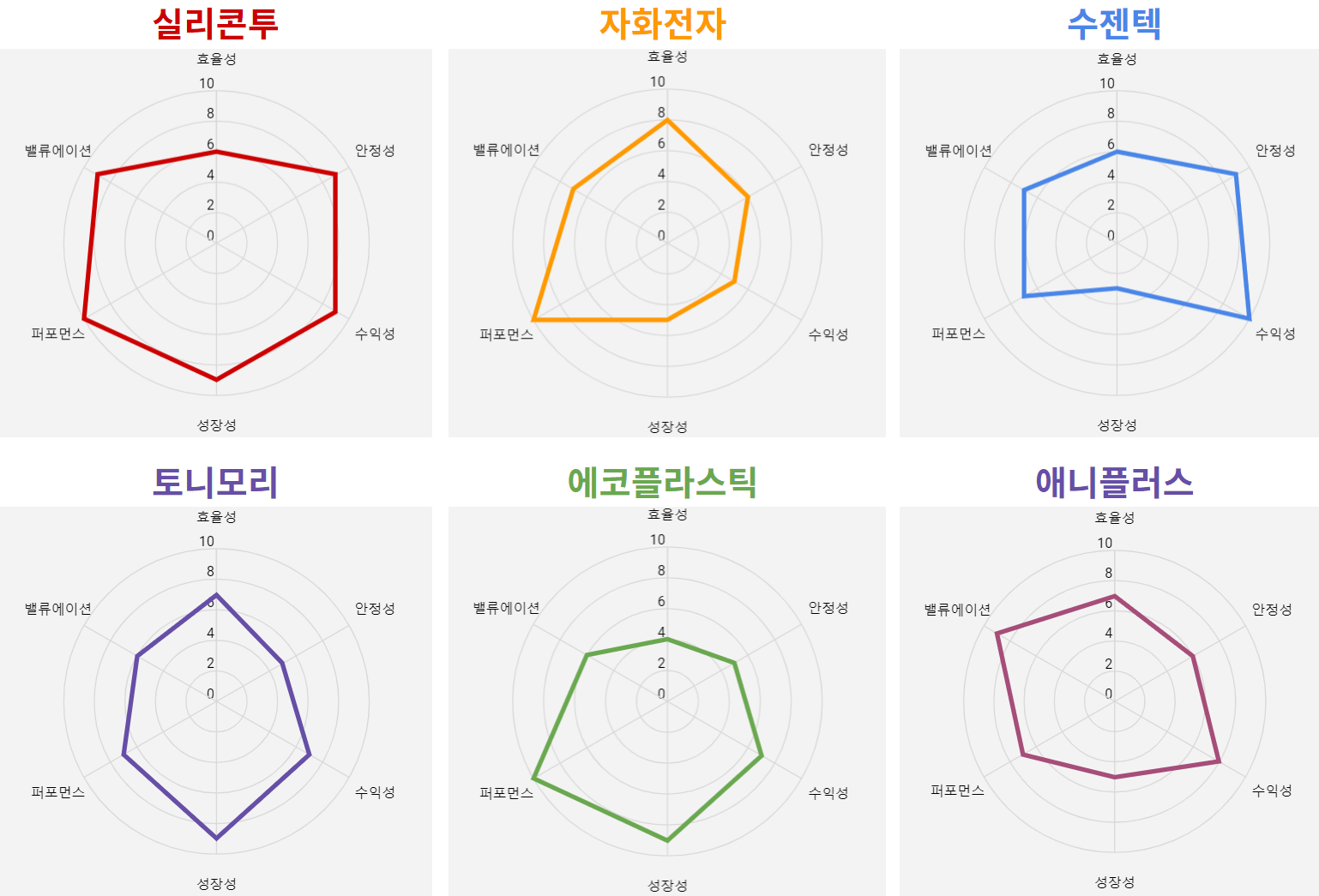This screenshot has width=1319, height=896.
Task: Select 수익성 label in 수젠텍 chart
Action: (1275, 334)
